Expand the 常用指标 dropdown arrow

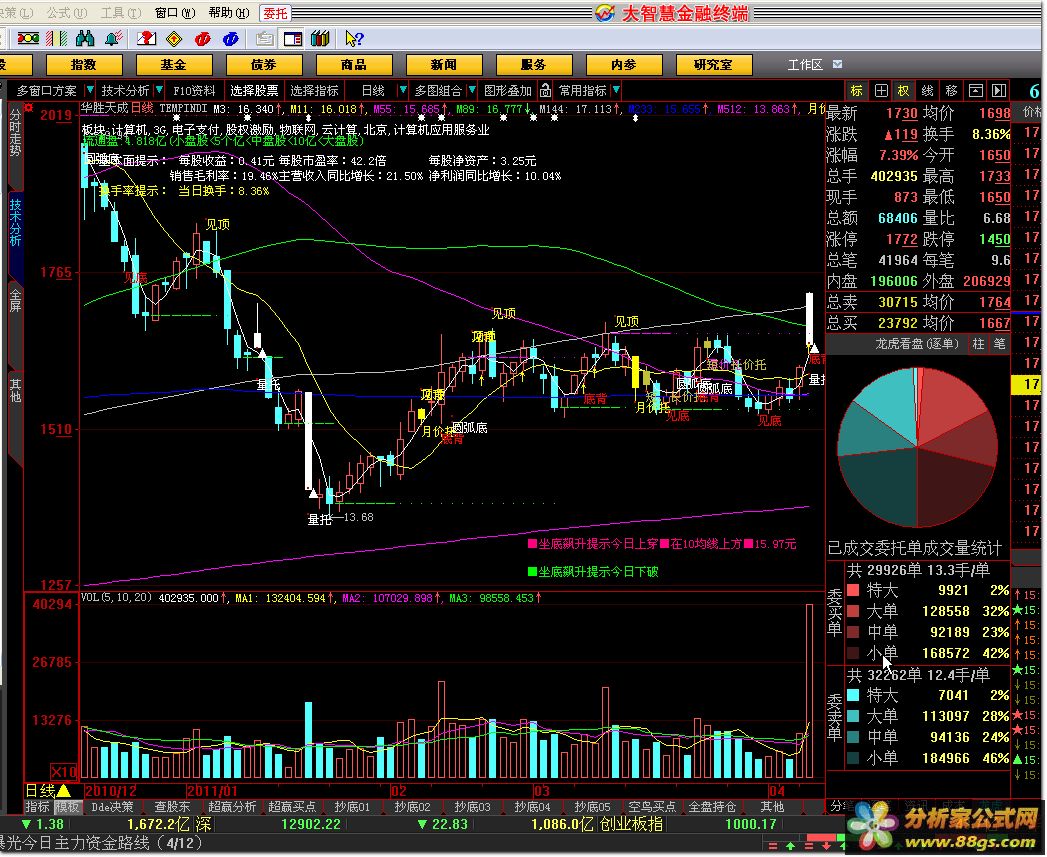tap(616, 90)
